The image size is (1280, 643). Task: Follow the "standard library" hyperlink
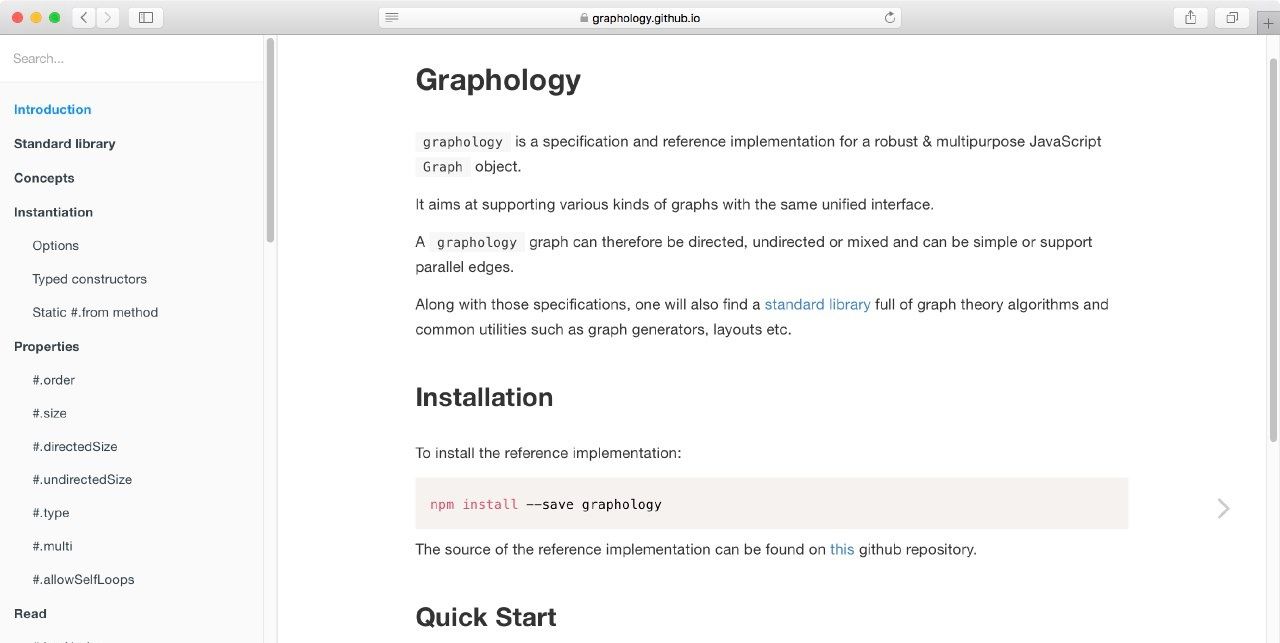pos(817,304)
